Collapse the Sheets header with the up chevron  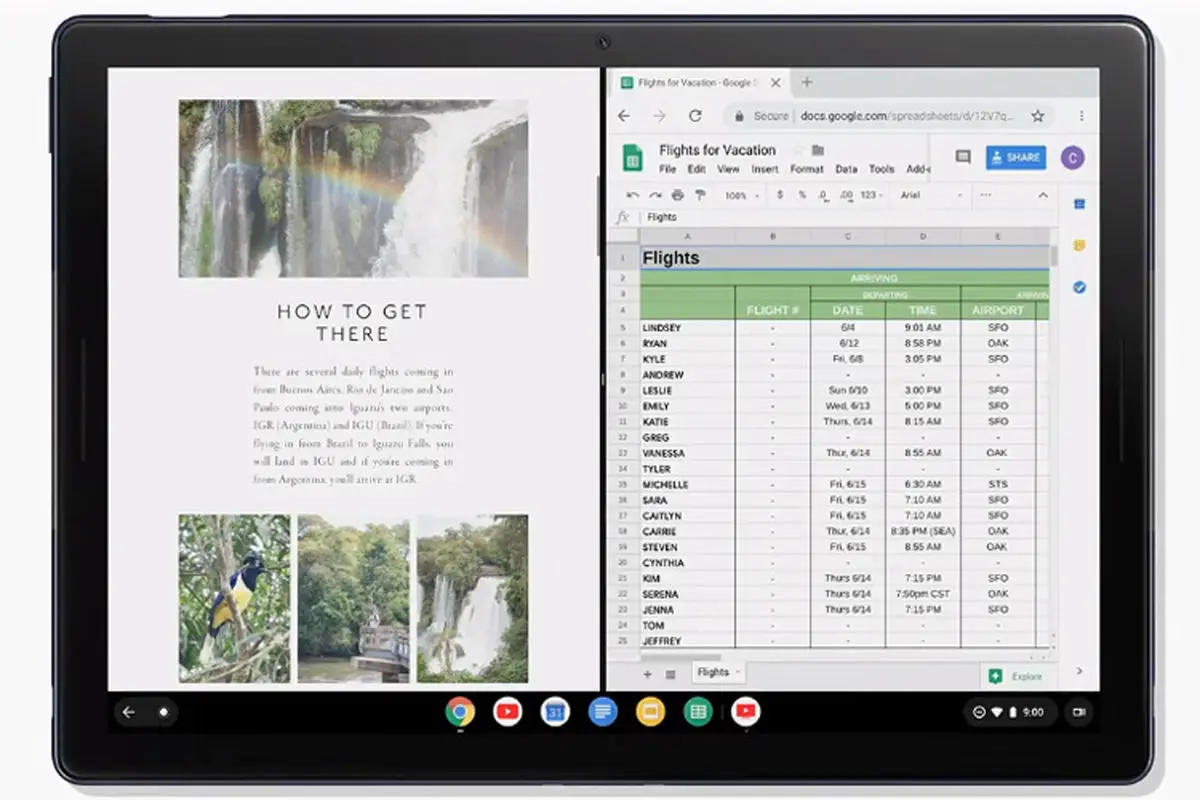pyautogui.click(x=1042, y=195)
